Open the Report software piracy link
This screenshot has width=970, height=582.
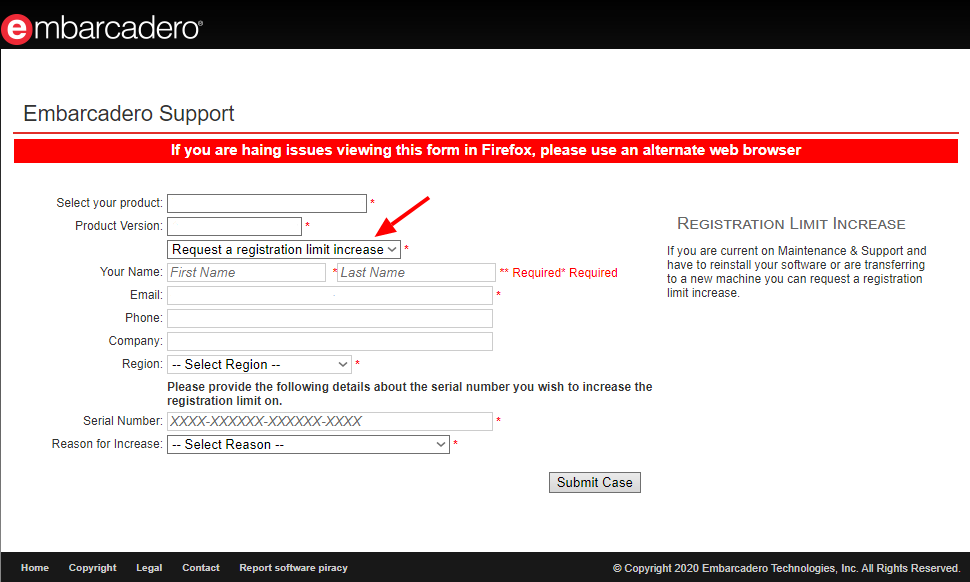pos(293,568)
